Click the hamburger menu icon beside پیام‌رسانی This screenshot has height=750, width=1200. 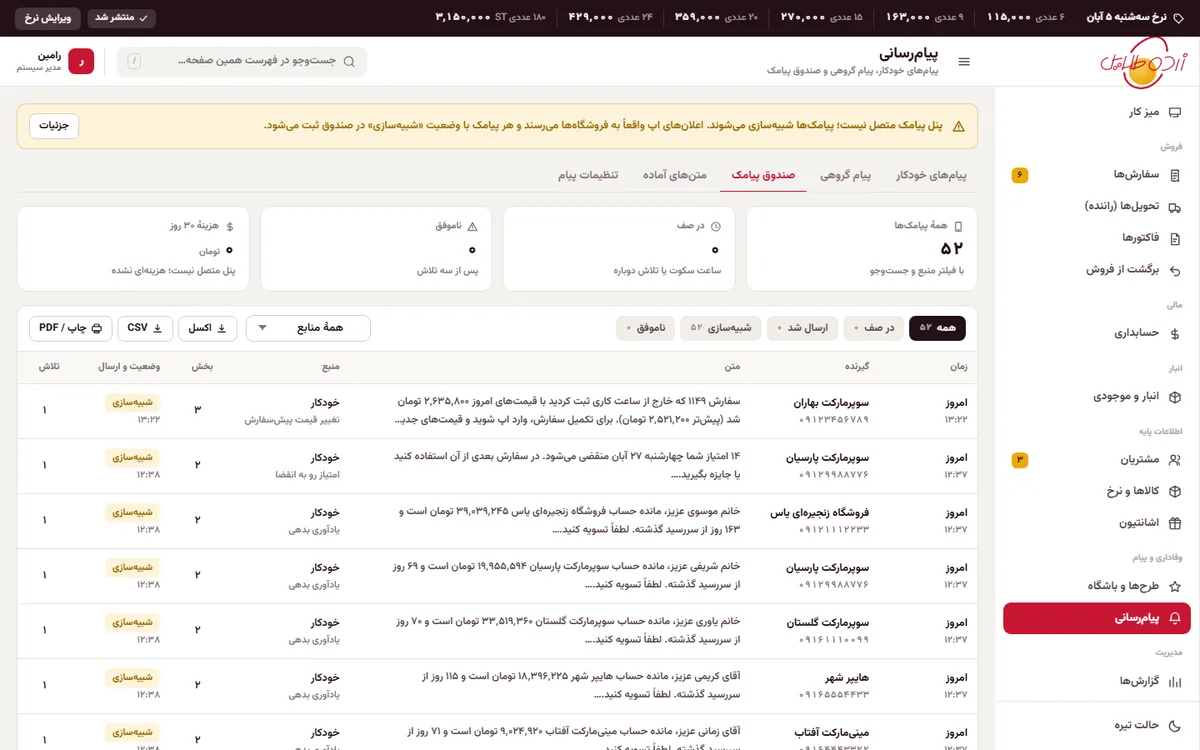964,62
